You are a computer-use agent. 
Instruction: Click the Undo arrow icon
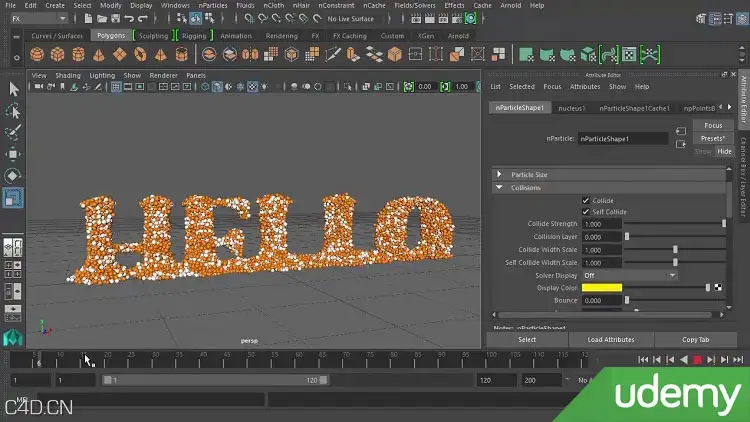(x=129, y=19)
